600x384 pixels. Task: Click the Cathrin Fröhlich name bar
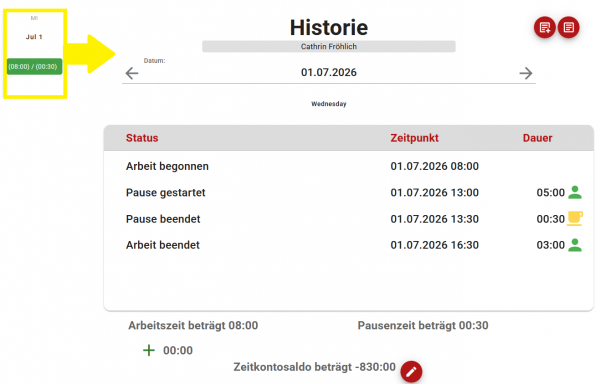point(329,46)
